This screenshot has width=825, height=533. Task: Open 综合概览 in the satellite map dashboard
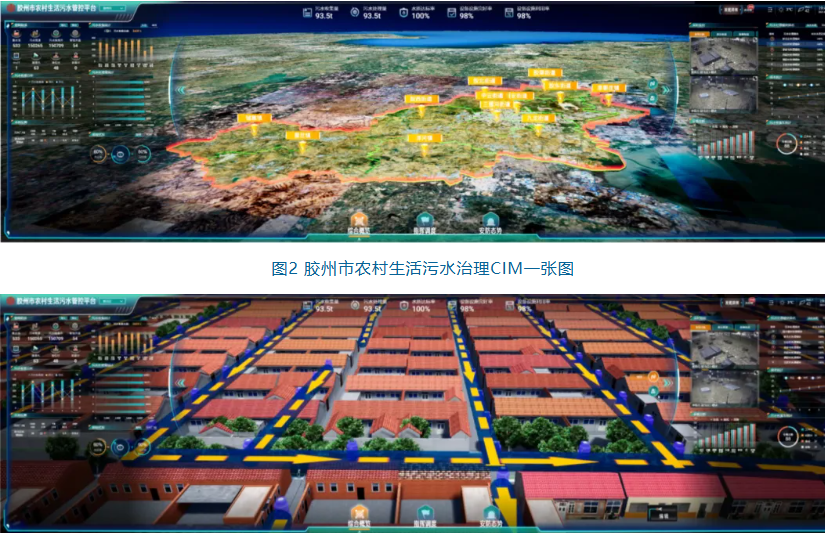(361, 221)
